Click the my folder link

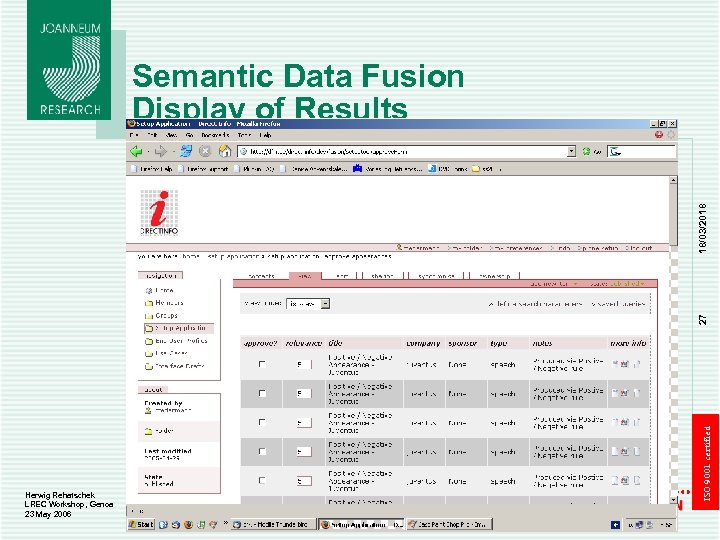(464, 248)
